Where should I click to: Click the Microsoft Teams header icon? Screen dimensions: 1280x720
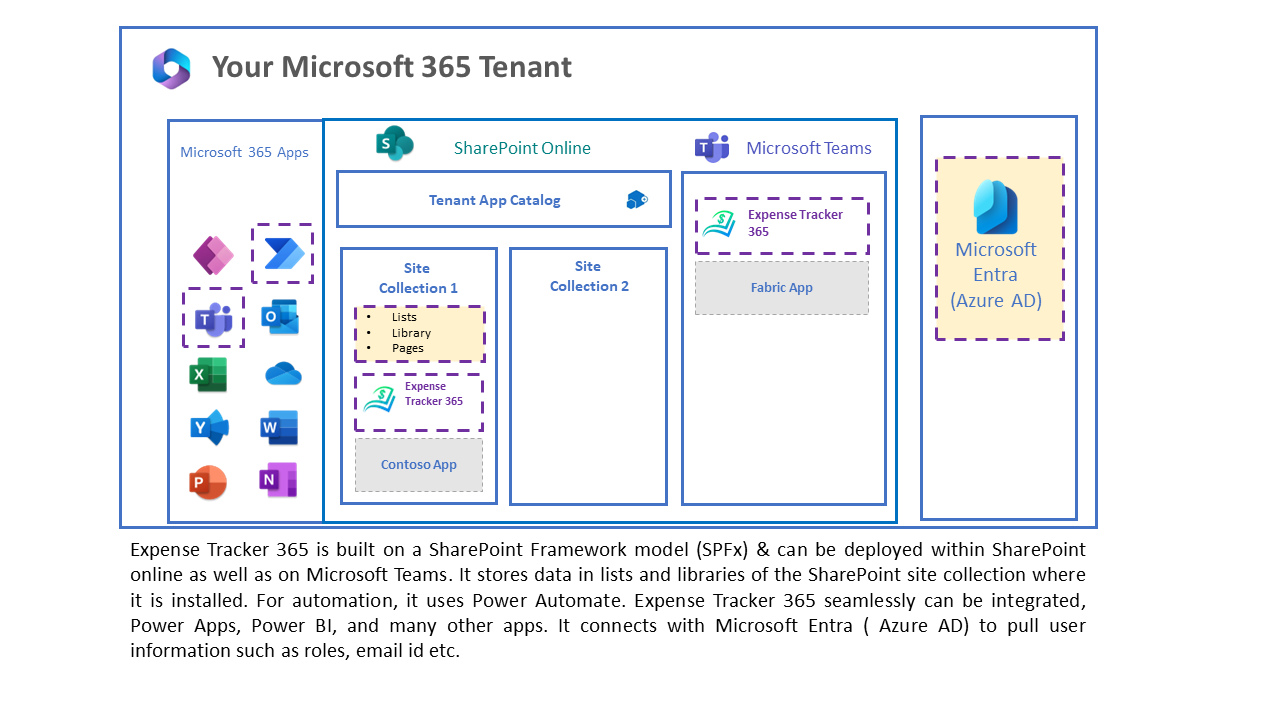712,147
